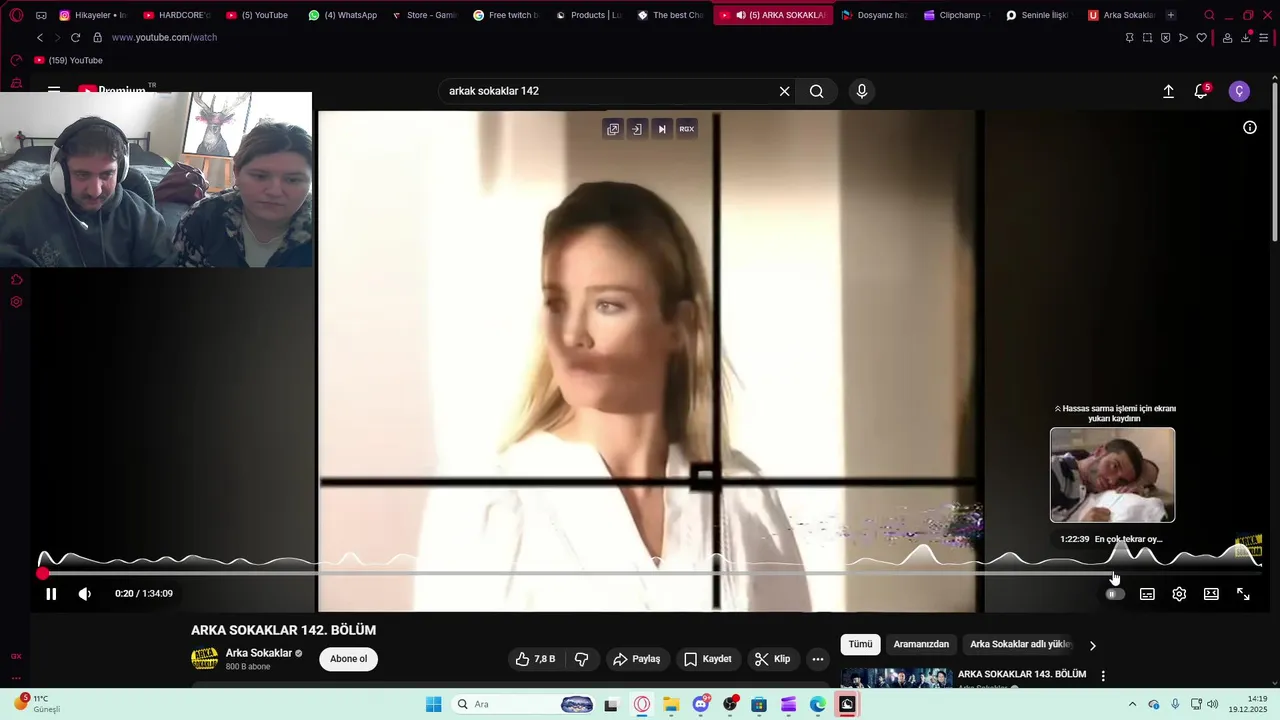
Task: Click the 1:22:39 preview thumbnail
Action: (x=1112, y=475)
